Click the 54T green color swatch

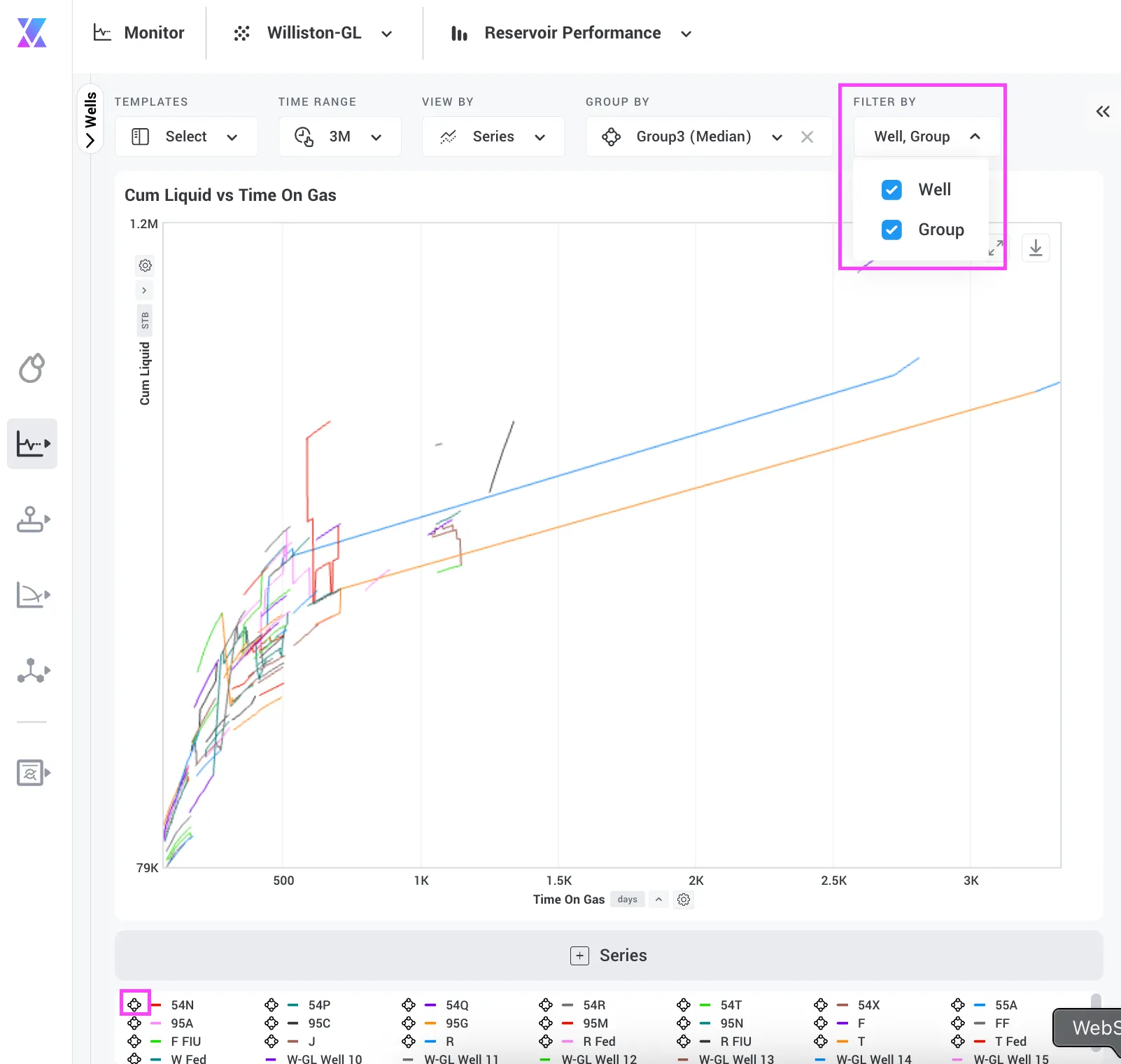[x=705, y=1005]
